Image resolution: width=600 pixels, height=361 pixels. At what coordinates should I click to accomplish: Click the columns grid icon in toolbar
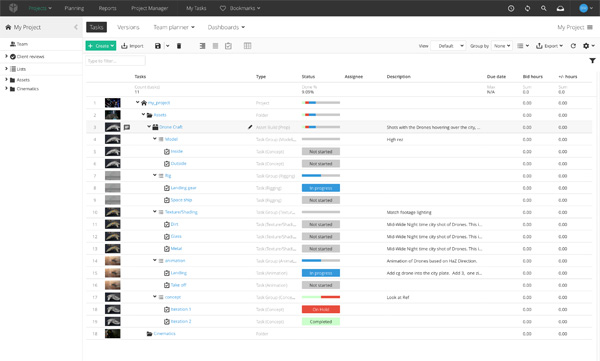pyautogui.click(x=248, y=46)
